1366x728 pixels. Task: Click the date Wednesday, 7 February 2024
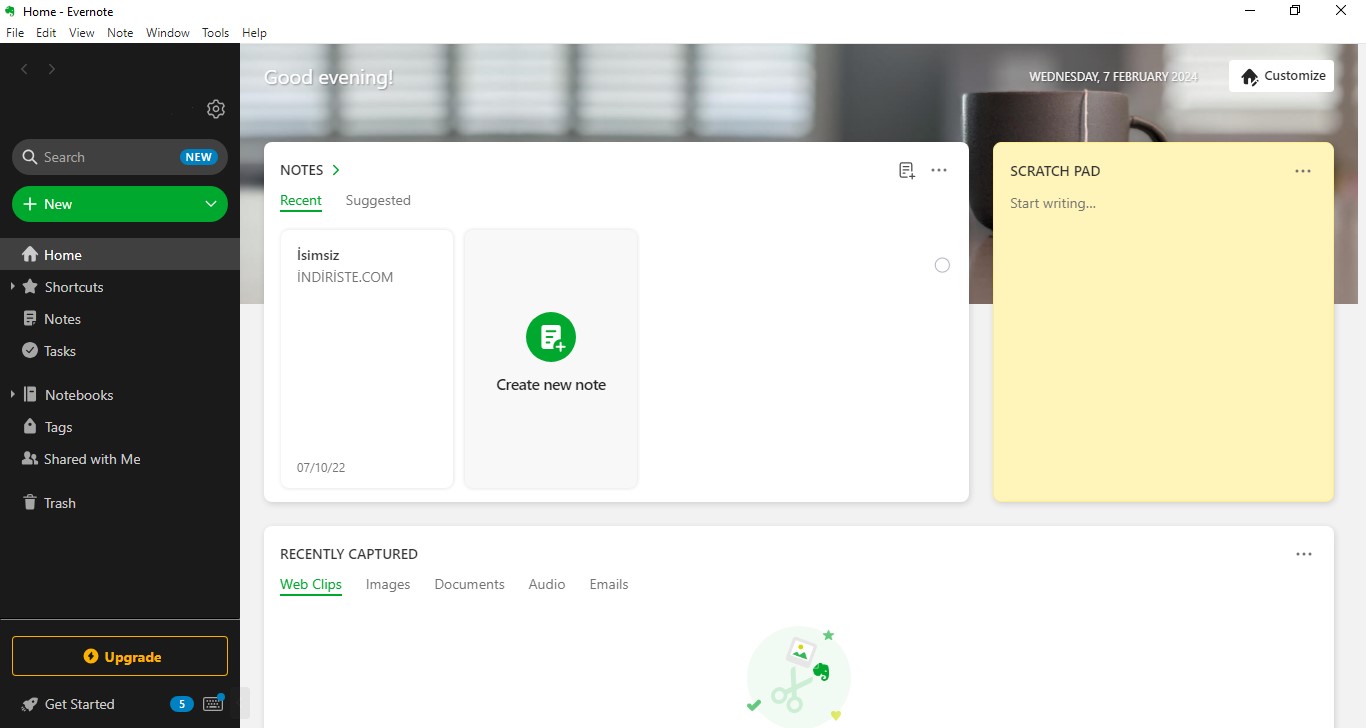coord(1113,76)
